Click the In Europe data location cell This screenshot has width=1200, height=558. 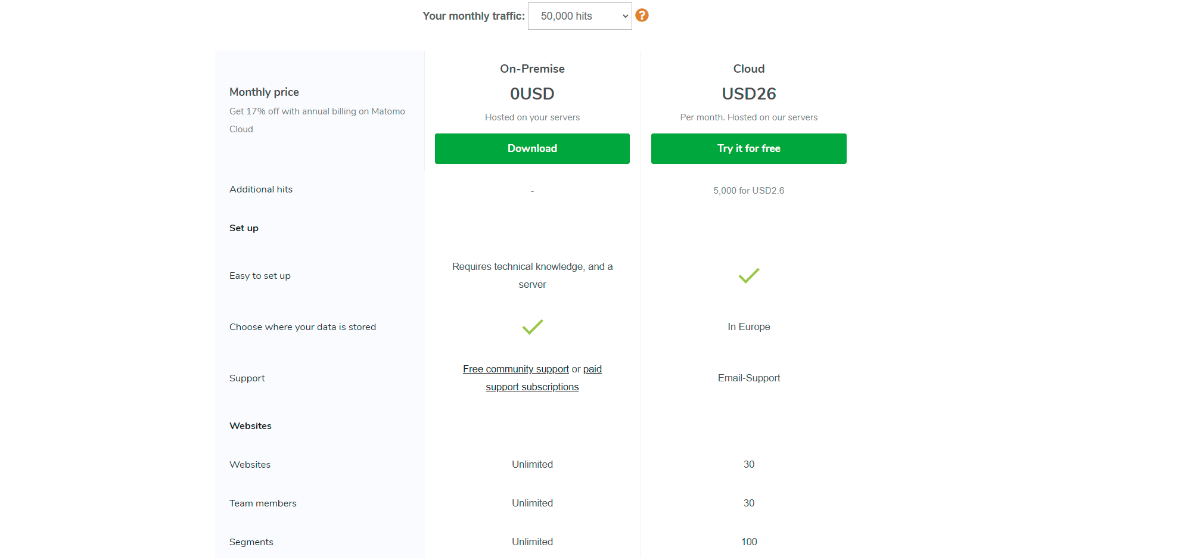pyautogui.click(x=749, y=327)
